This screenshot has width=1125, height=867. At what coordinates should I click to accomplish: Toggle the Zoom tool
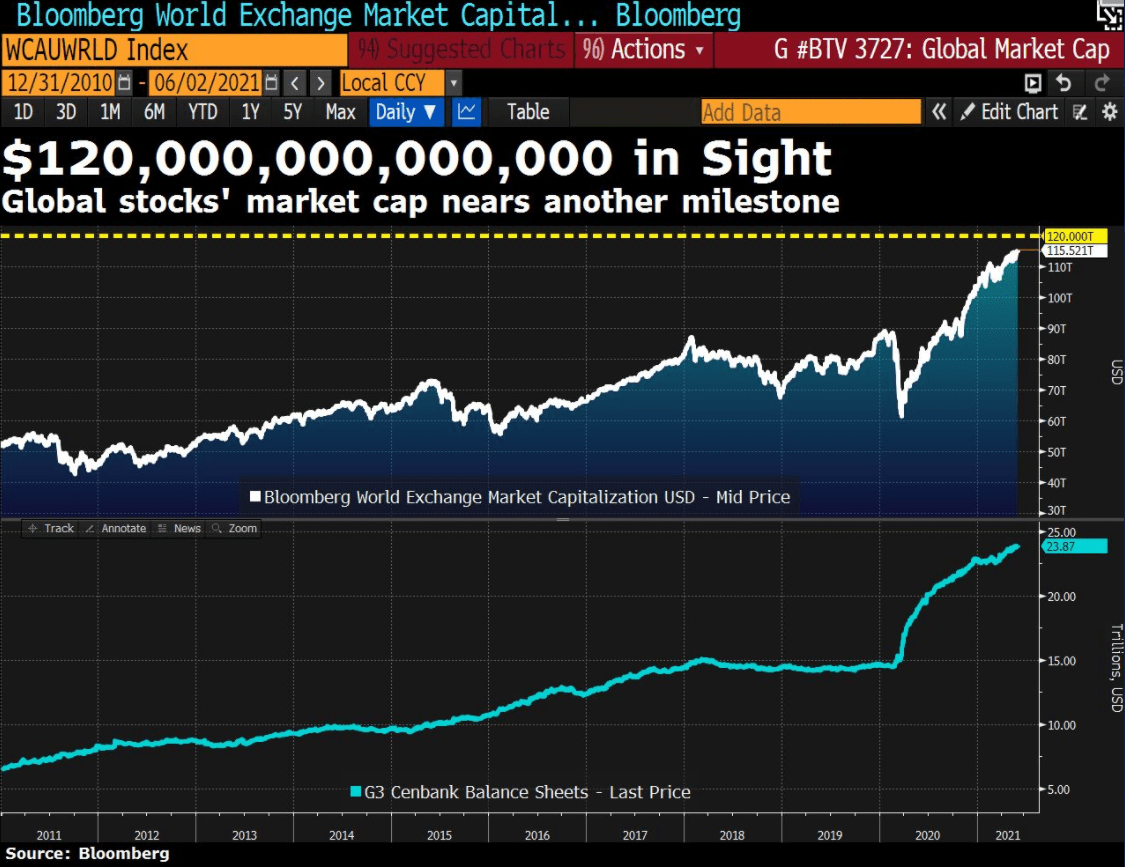click(235, 528)
